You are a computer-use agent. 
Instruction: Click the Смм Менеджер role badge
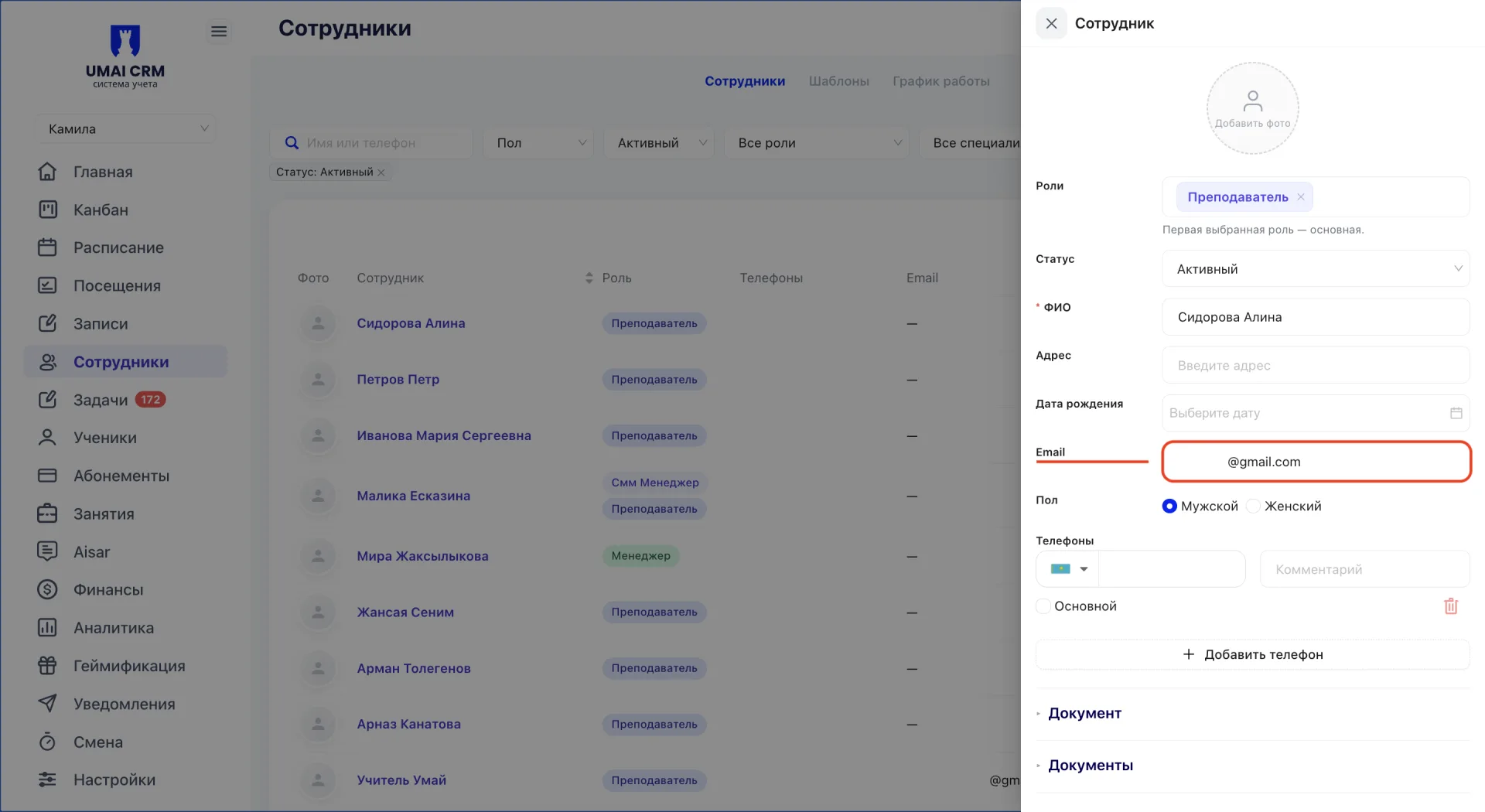[x=654, y=483]
